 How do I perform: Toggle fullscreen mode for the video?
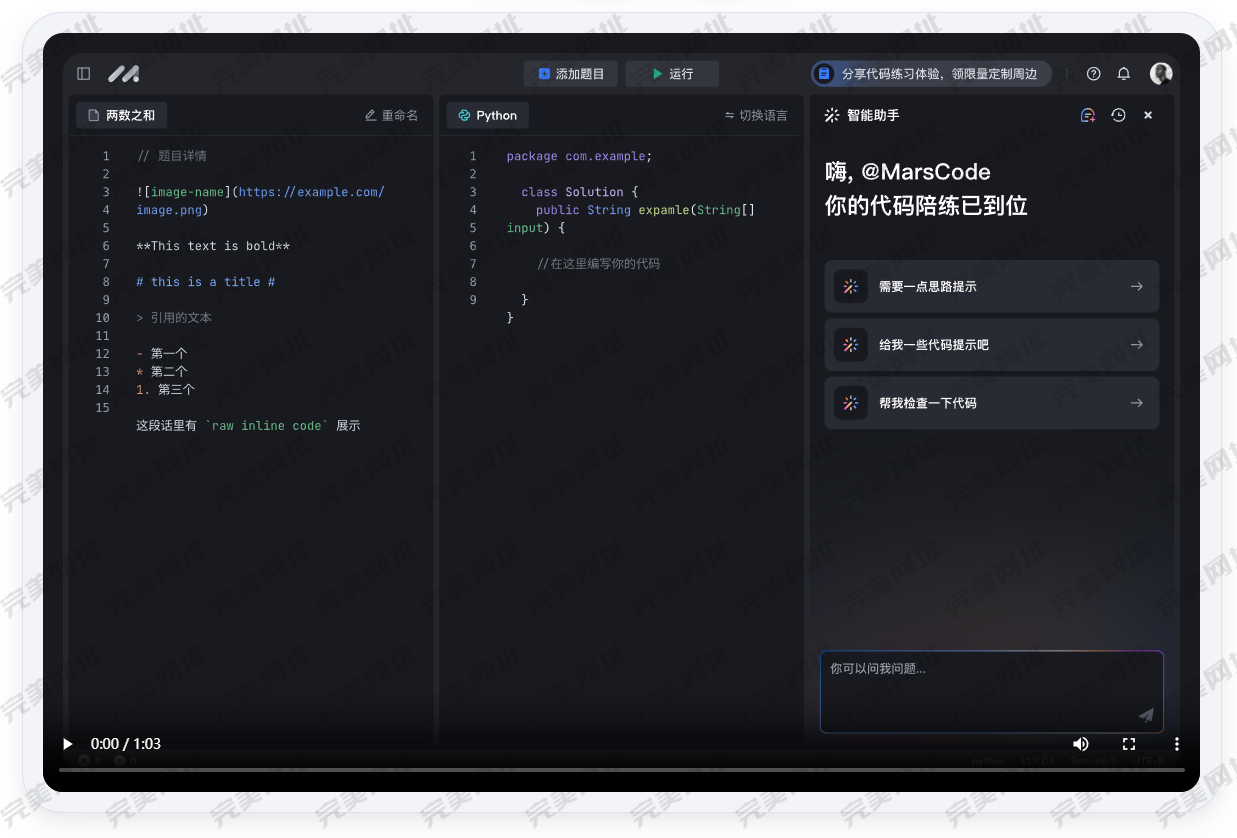pyautogui.click(x=1129, y=744)
